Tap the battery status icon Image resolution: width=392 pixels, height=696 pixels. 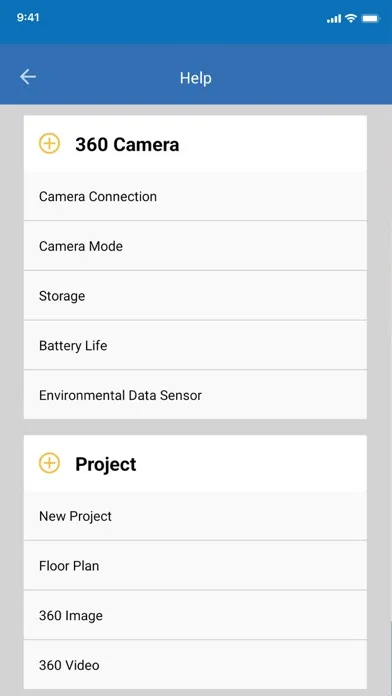tap(370, 19)
